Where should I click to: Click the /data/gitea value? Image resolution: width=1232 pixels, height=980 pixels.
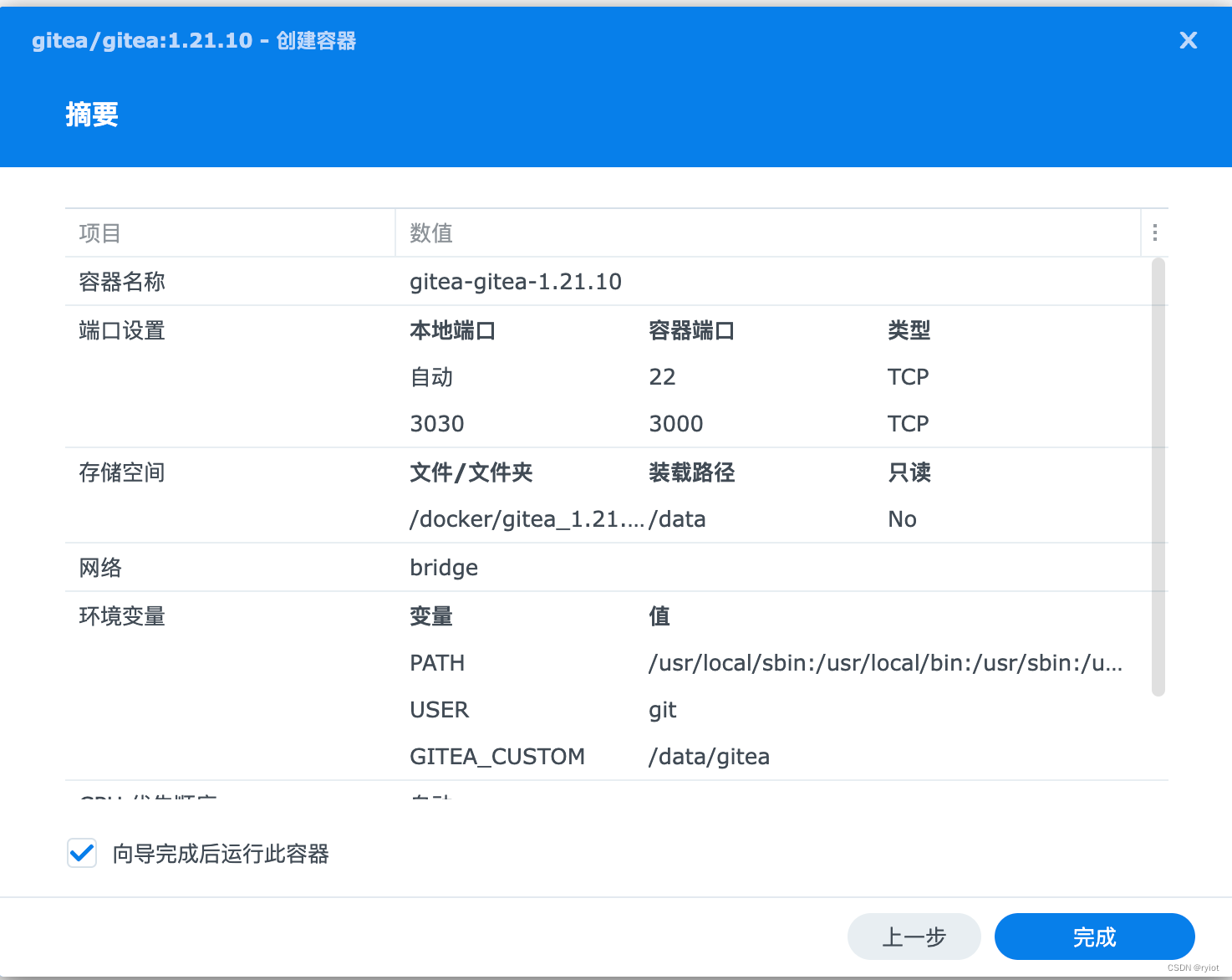pos(710,757)
